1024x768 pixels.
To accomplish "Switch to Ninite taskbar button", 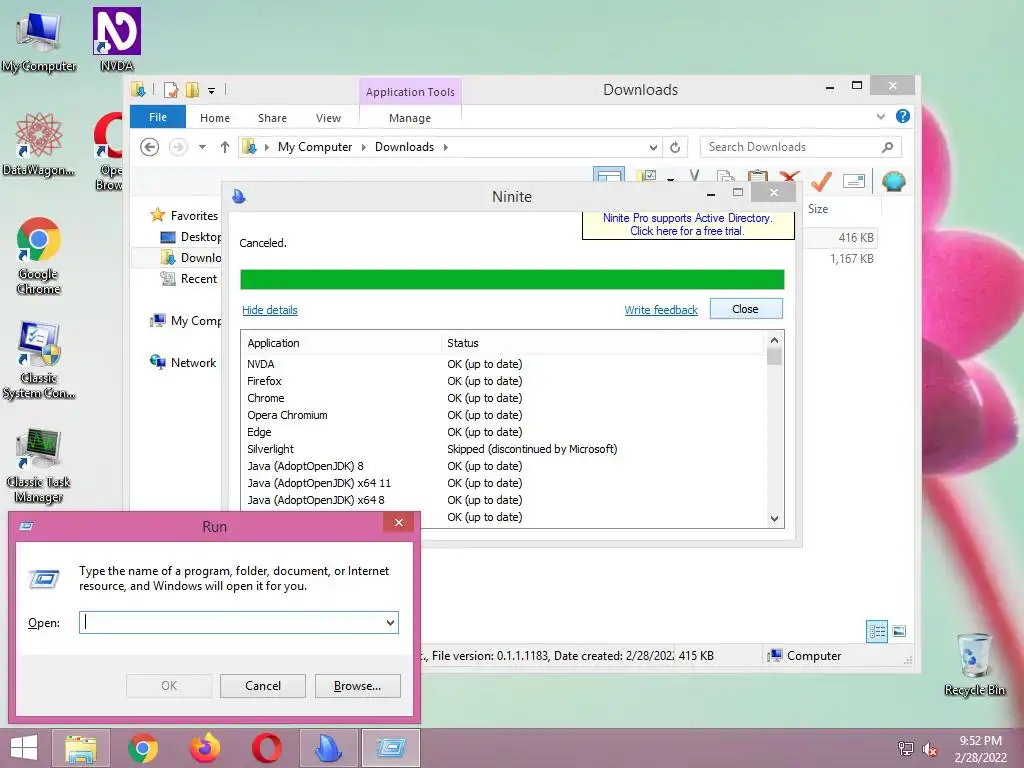I will pyautogui.click(x=328, y=748).
